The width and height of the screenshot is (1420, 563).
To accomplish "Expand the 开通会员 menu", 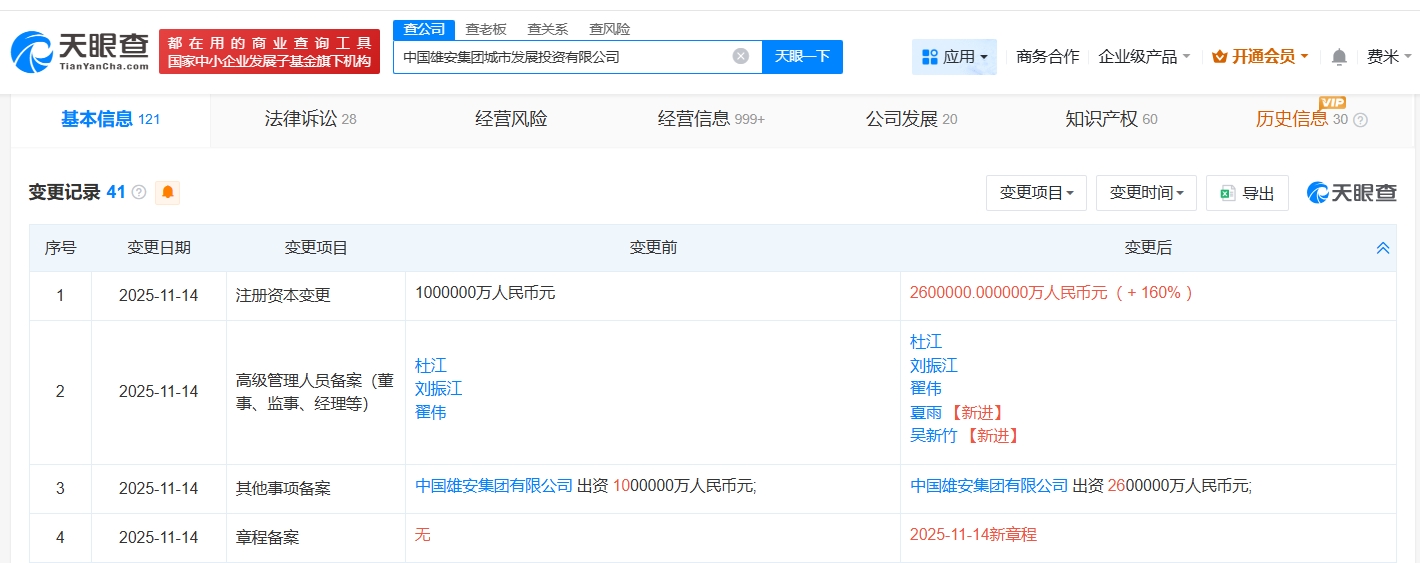I will click(x=1260, y=57).
